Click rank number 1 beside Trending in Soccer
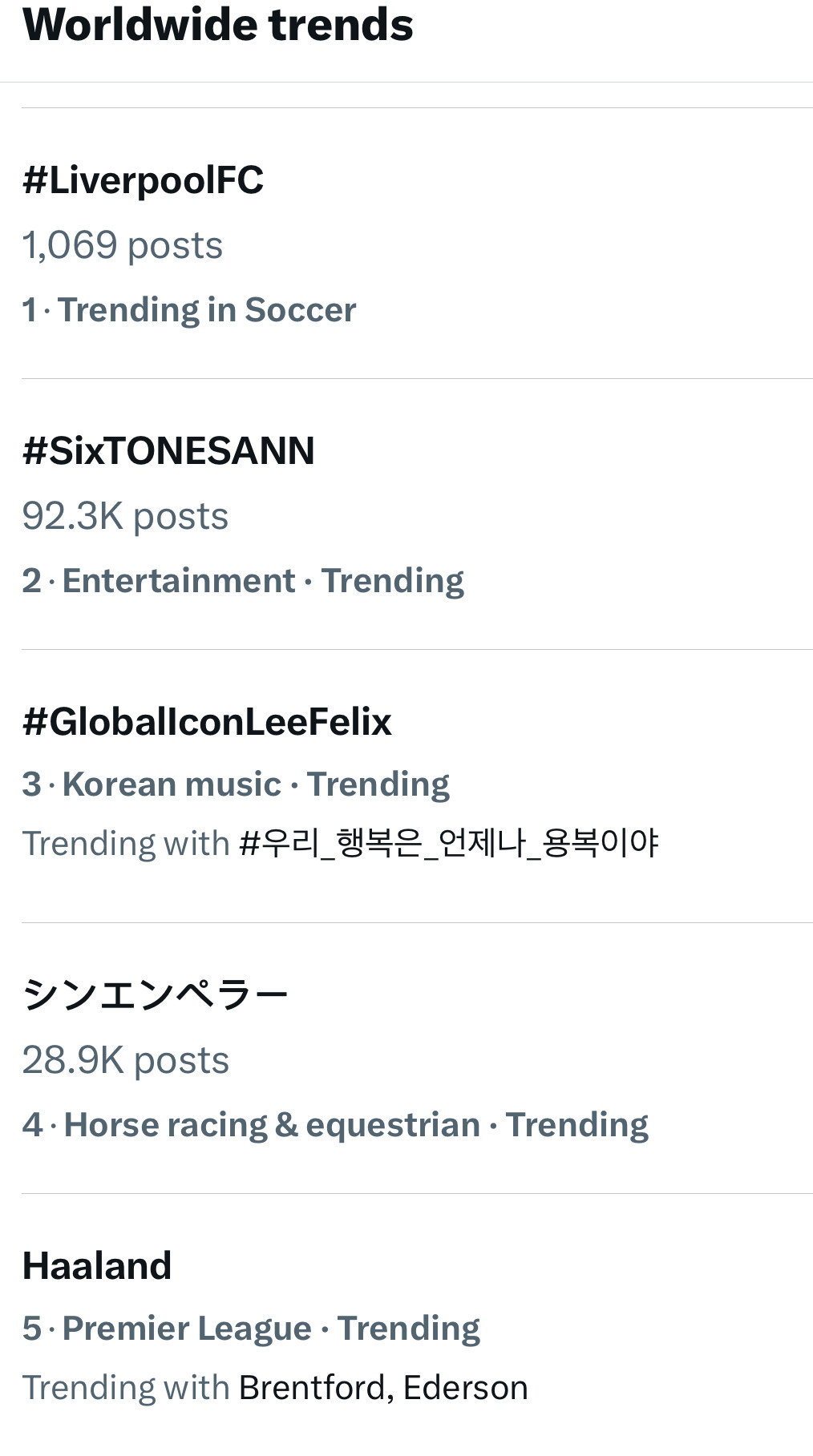This screenshot has height=1456, width=813. (x=30, y=310)
